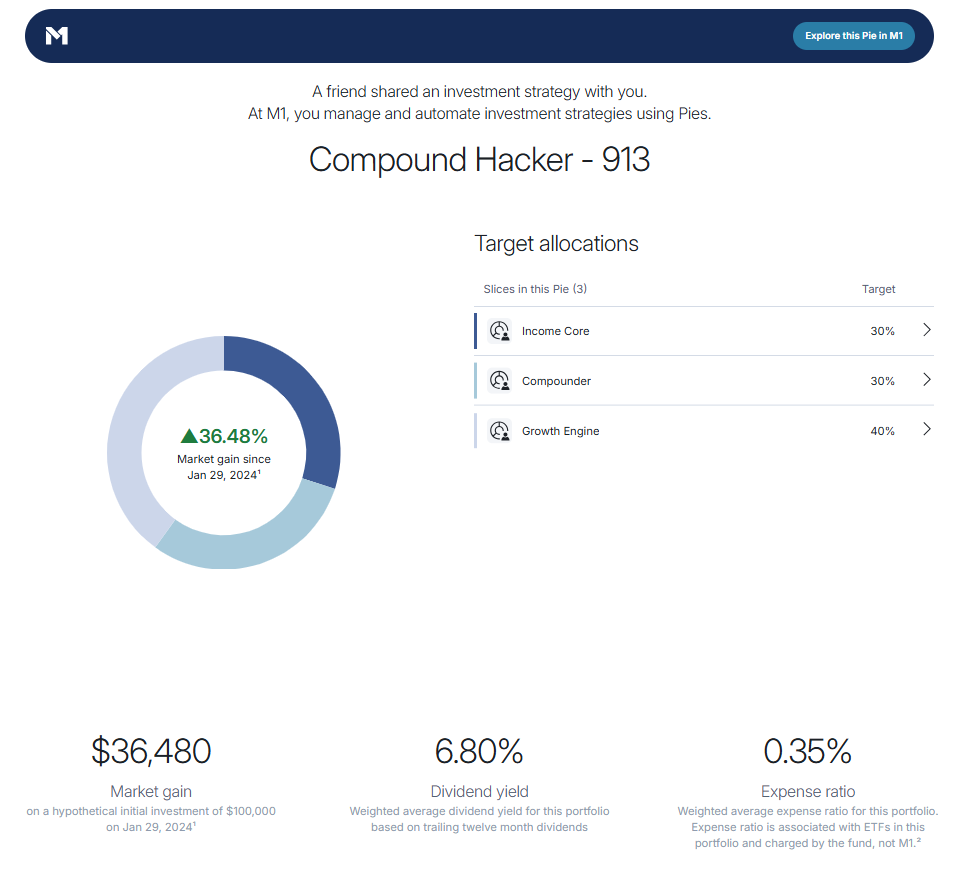Click the 6.80% dividend yield value
975x875 pixels.
click(x=479, y=751)
